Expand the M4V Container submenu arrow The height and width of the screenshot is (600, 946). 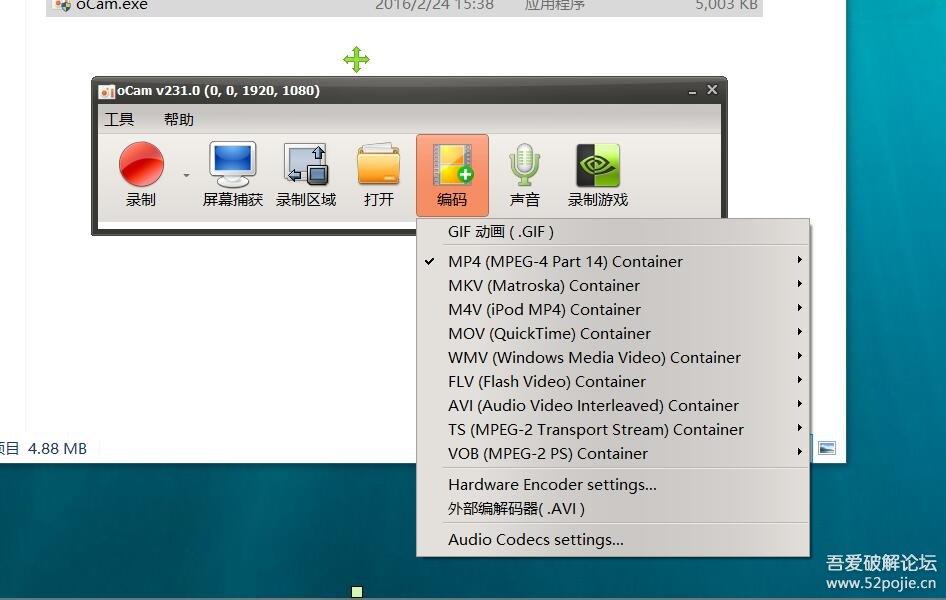[799, 308]
